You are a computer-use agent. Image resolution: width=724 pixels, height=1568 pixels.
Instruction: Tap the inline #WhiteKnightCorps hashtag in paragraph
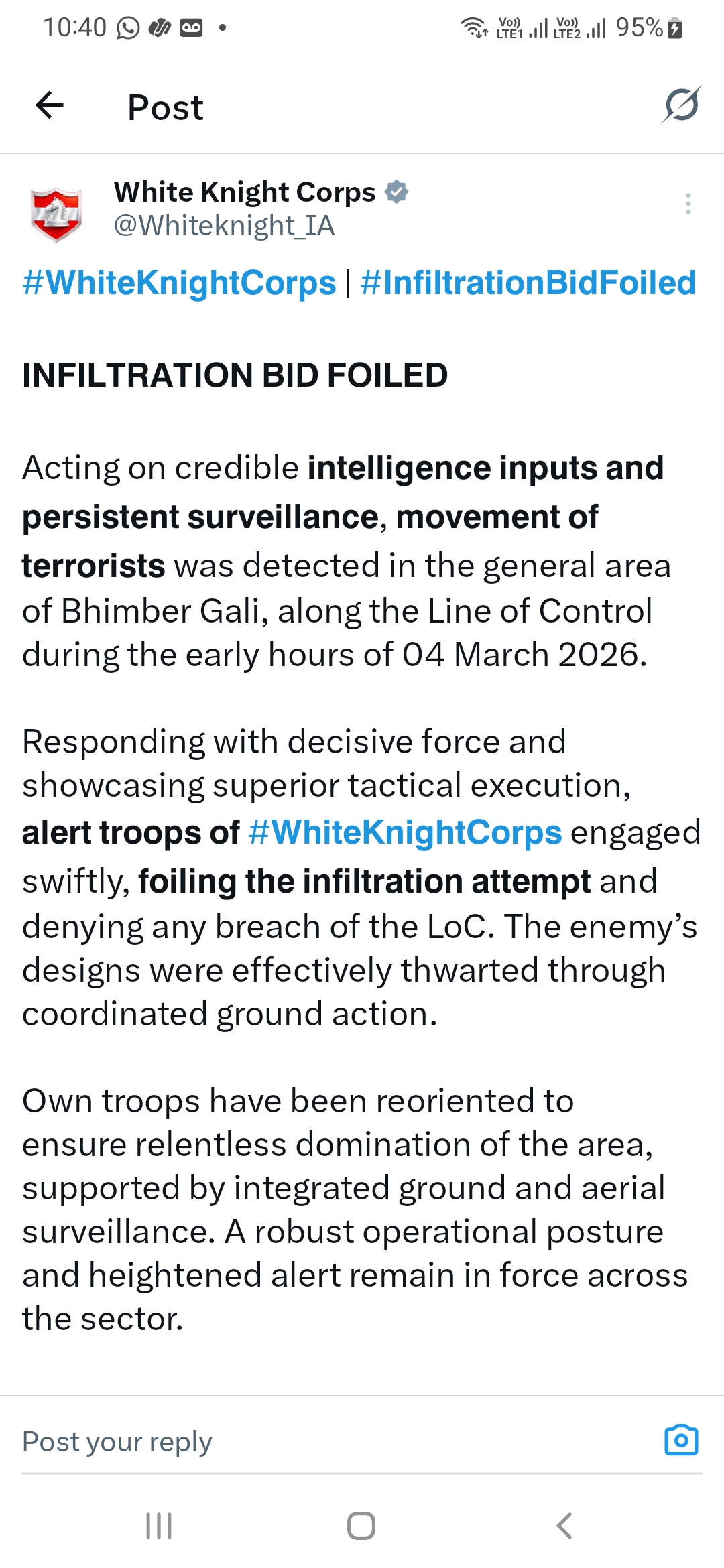point(405,833)
